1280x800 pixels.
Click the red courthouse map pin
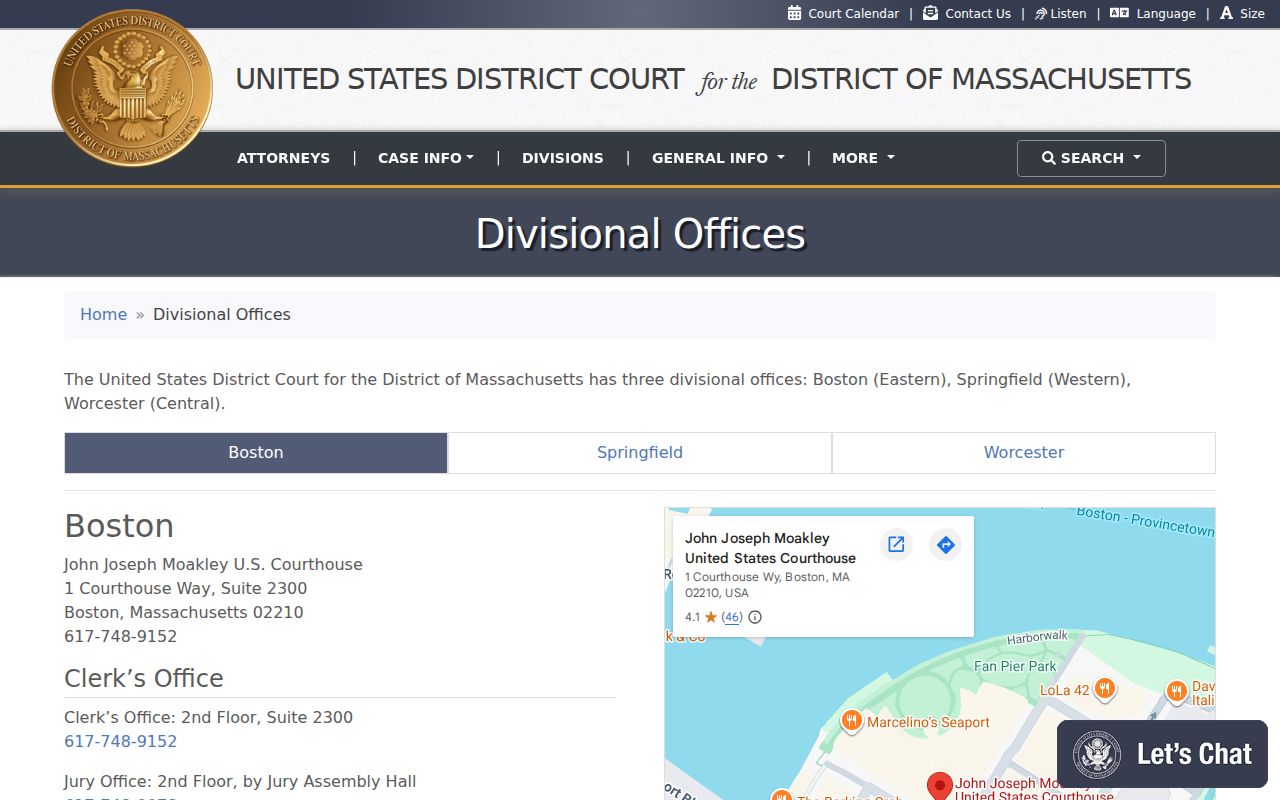point(939,786)
